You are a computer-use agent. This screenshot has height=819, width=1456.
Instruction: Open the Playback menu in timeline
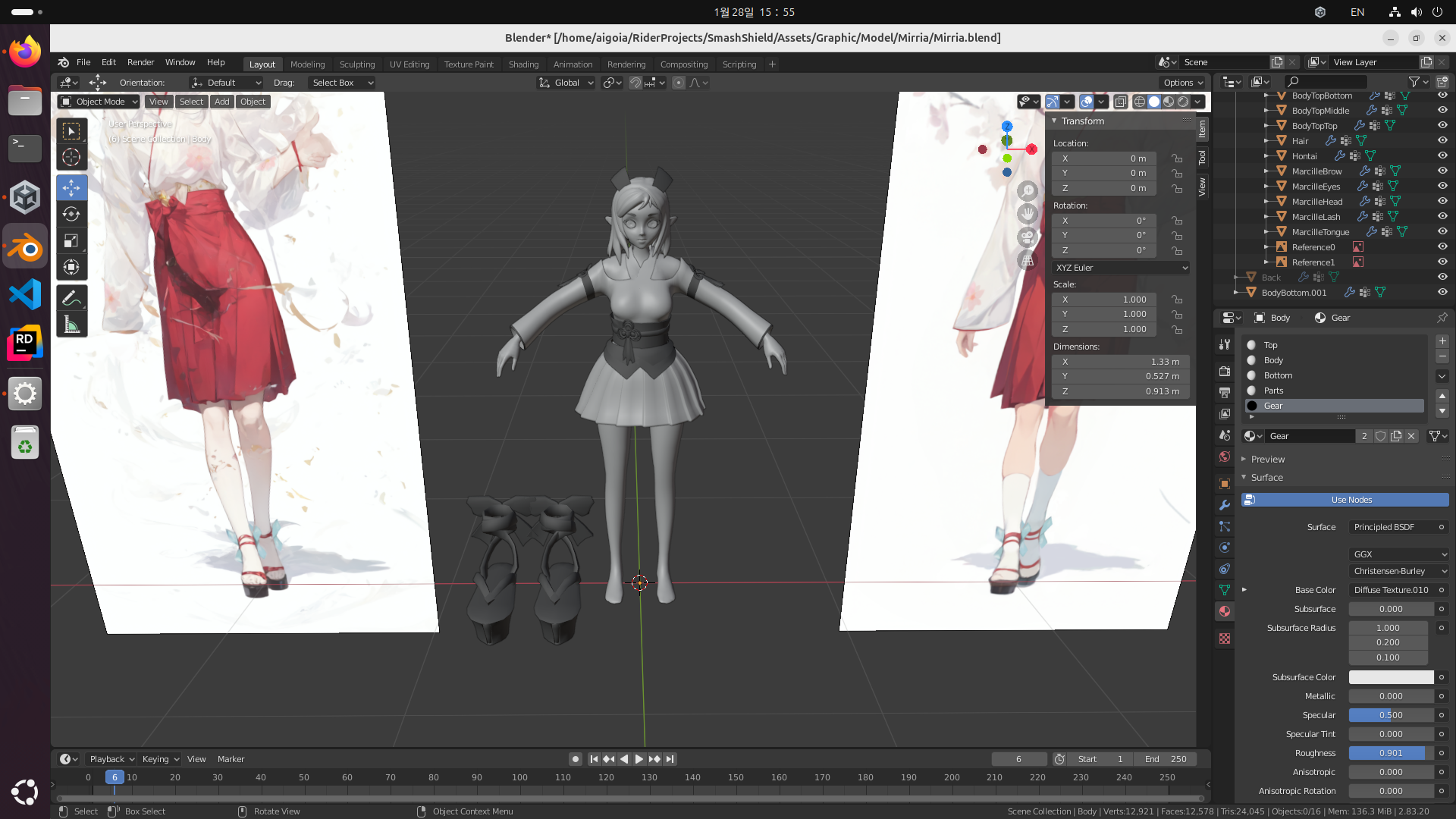[111, 759]
